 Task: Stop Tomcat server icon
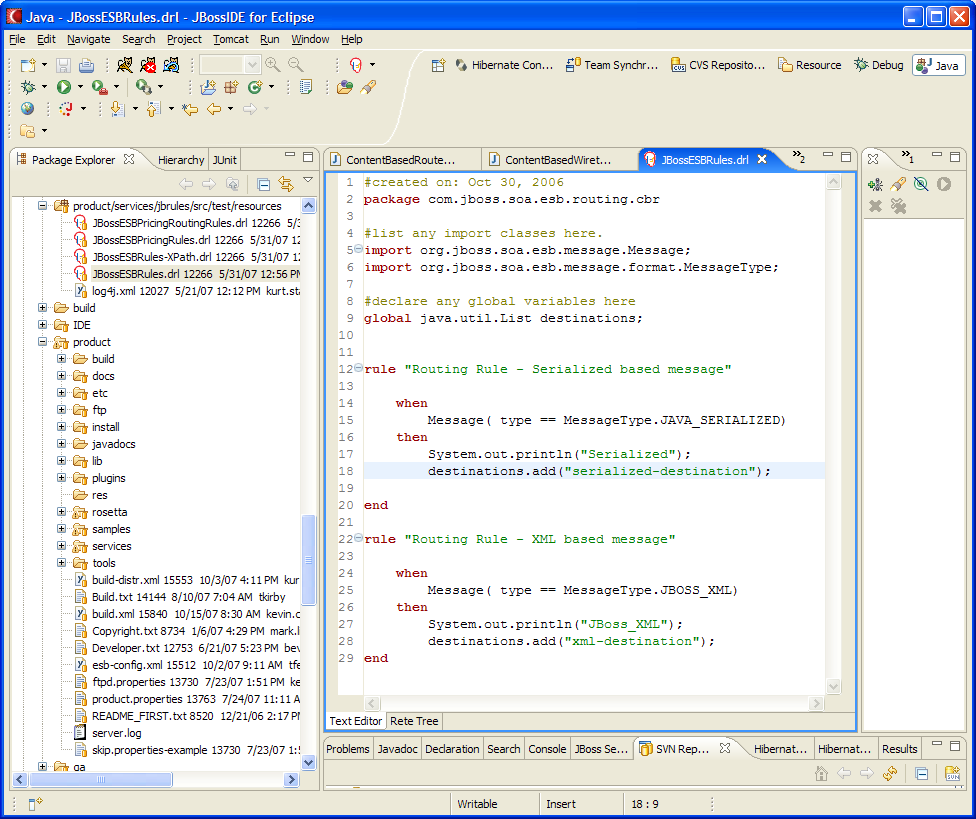(x=148, y=65)
